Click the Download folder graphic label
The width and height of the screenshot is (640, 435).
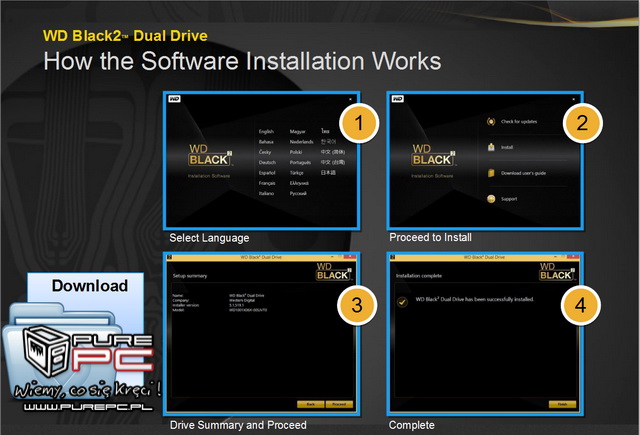(x=90, y=286)
